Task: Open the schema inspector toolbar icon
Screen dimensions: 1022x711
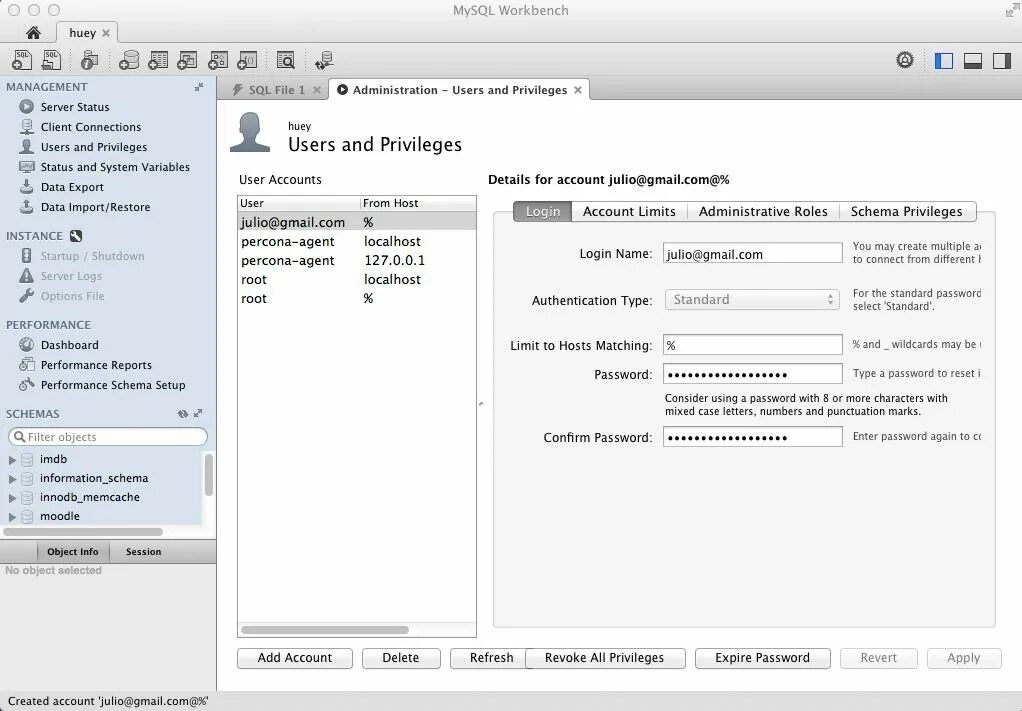Action: click(x=89, y=60)
